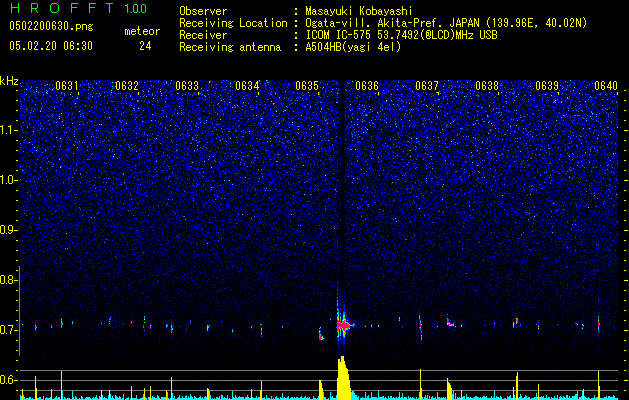Click the meteor count value 24
The width and height of the screenshot is (629, 400).
point(145,46)
